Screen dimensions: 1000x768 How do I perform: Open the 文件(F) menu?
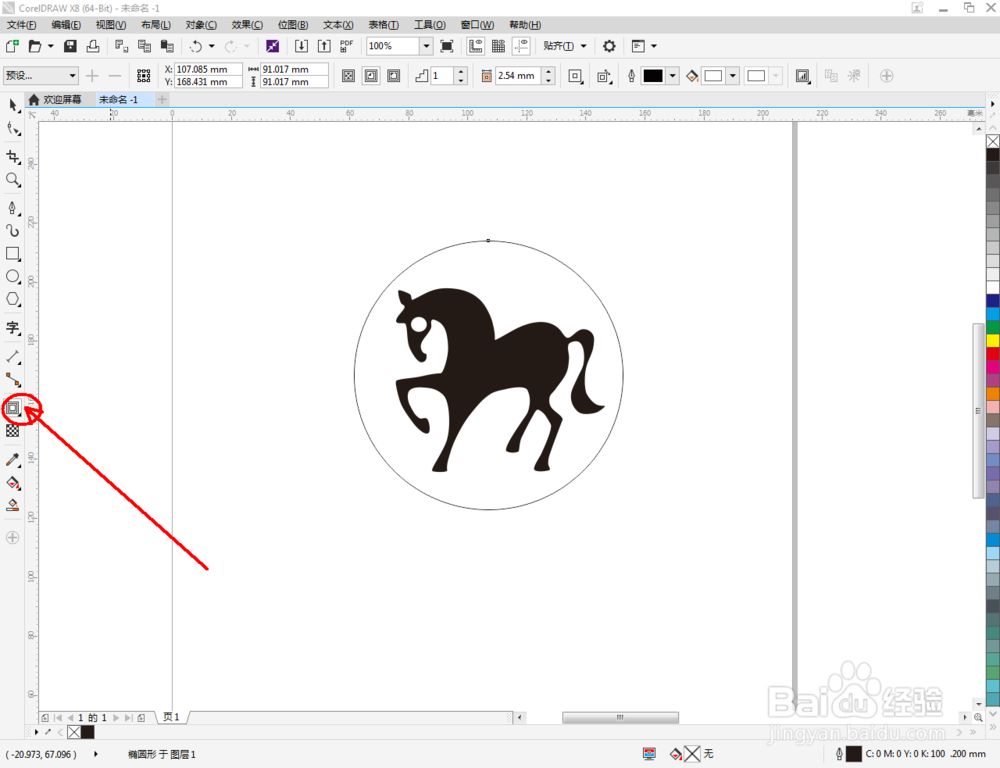(x=22, y=25)
